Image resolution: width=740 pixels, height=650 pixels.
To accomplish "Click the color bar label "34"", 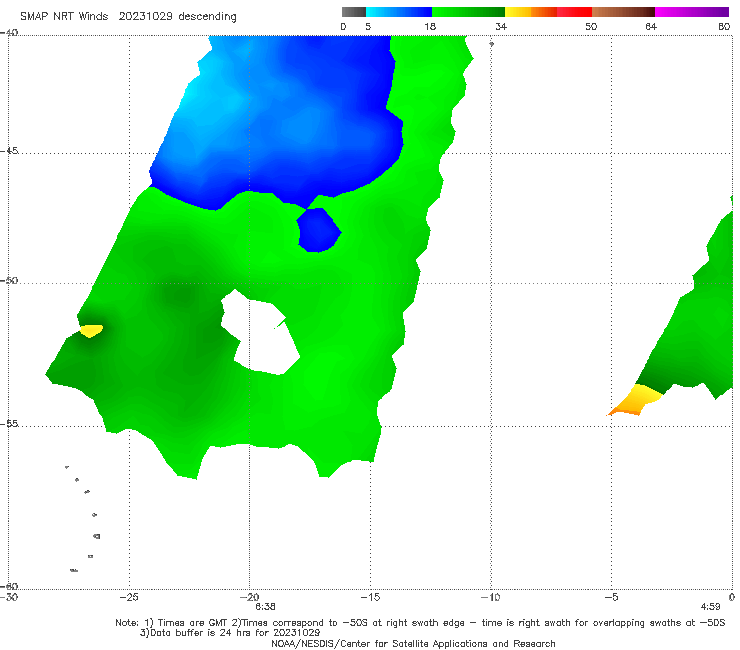I will coord(501,26).
